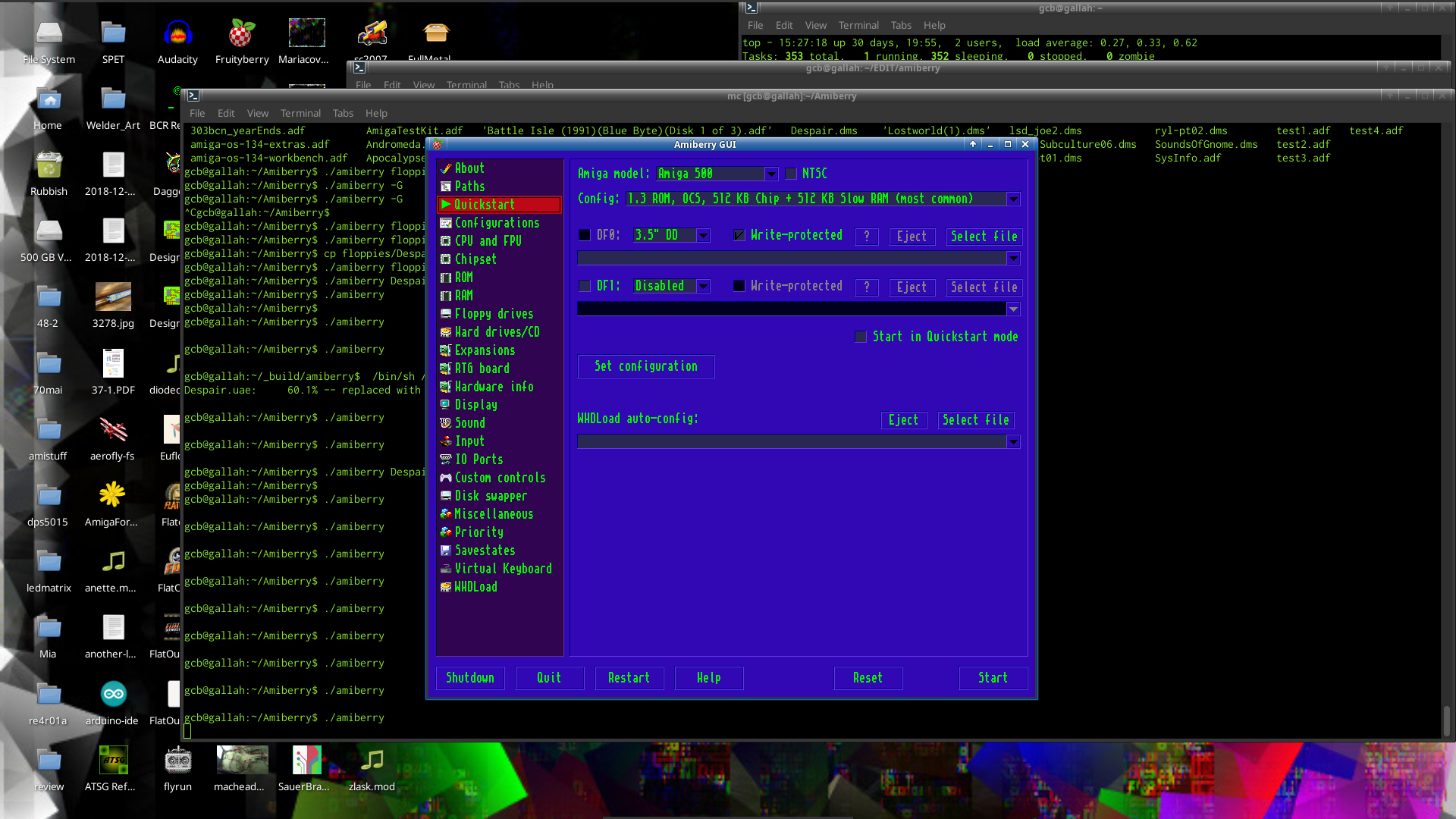Click Set configuration button
The width and height of the screenshot is (1456, 819).
coord(646,366)
